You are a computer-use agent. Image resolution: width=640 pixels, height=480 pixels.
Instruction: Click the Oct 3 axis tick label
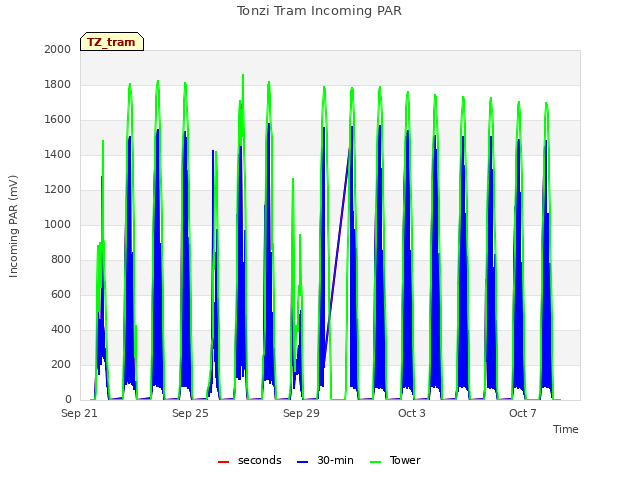tap(412, 413)
